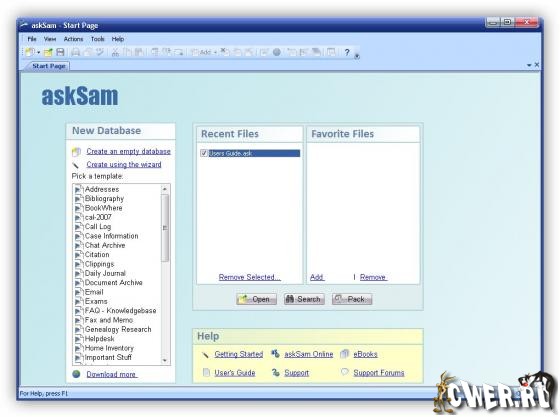Select the Citation template
The image size is (560, 417).
click(97, 255)
